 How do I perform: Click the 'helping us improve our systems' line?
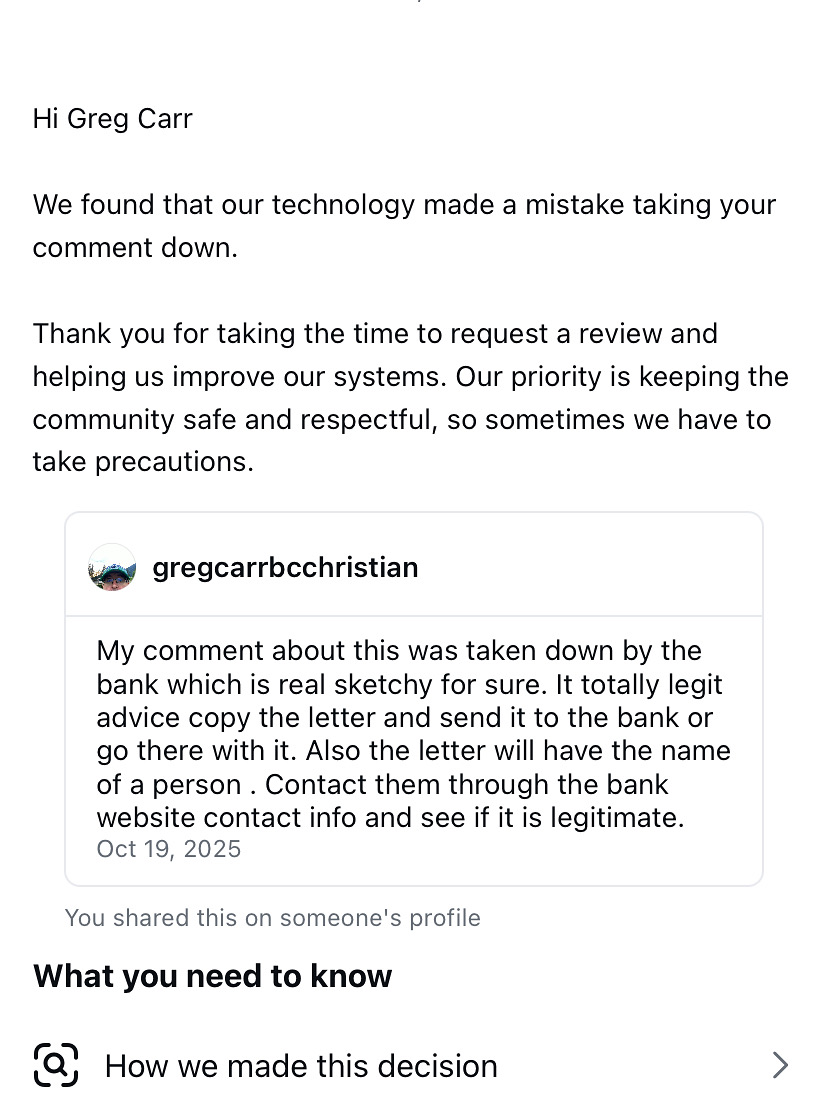coord(410,376)
